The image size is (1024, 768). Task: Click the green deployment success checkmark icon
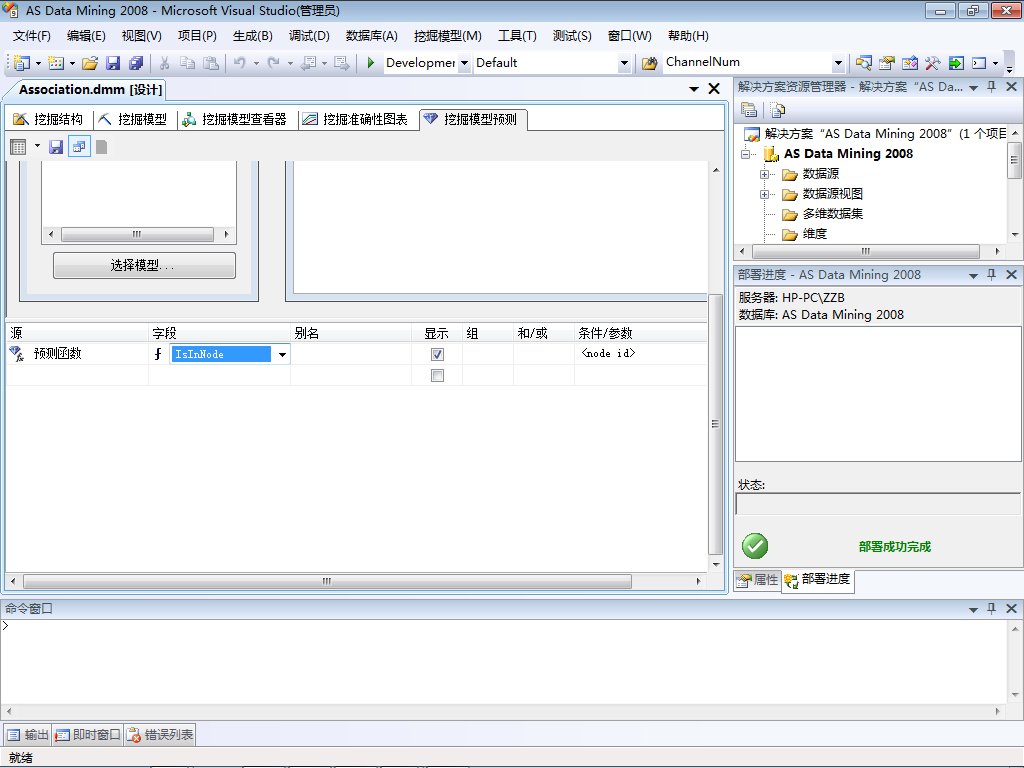[x=755, y=546]
